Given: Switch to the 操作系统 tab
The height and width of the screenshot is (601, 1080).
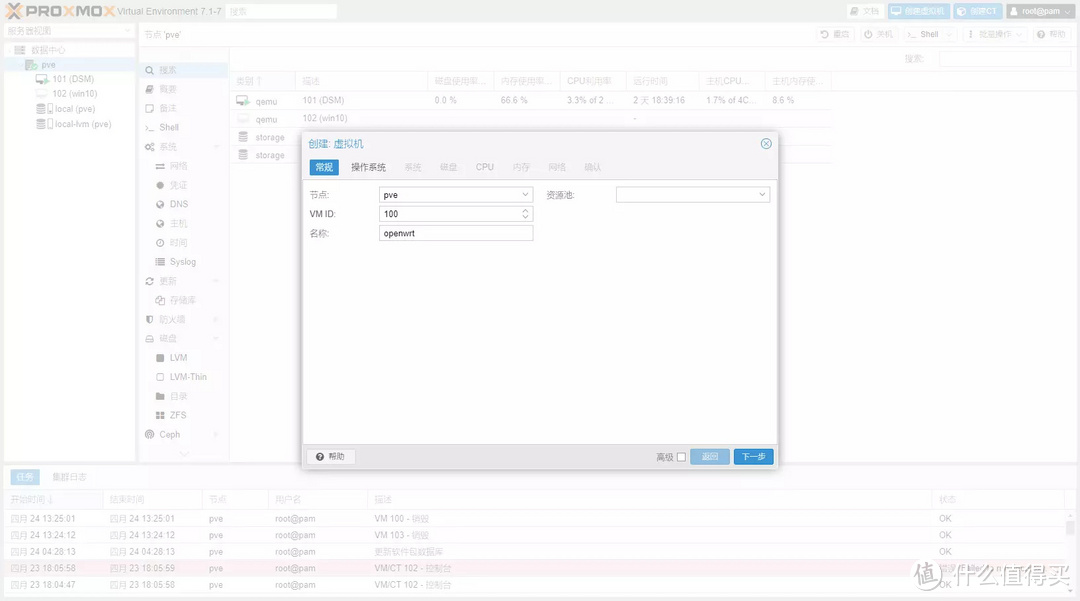Looking at the screenshot, I should point(368,167).
